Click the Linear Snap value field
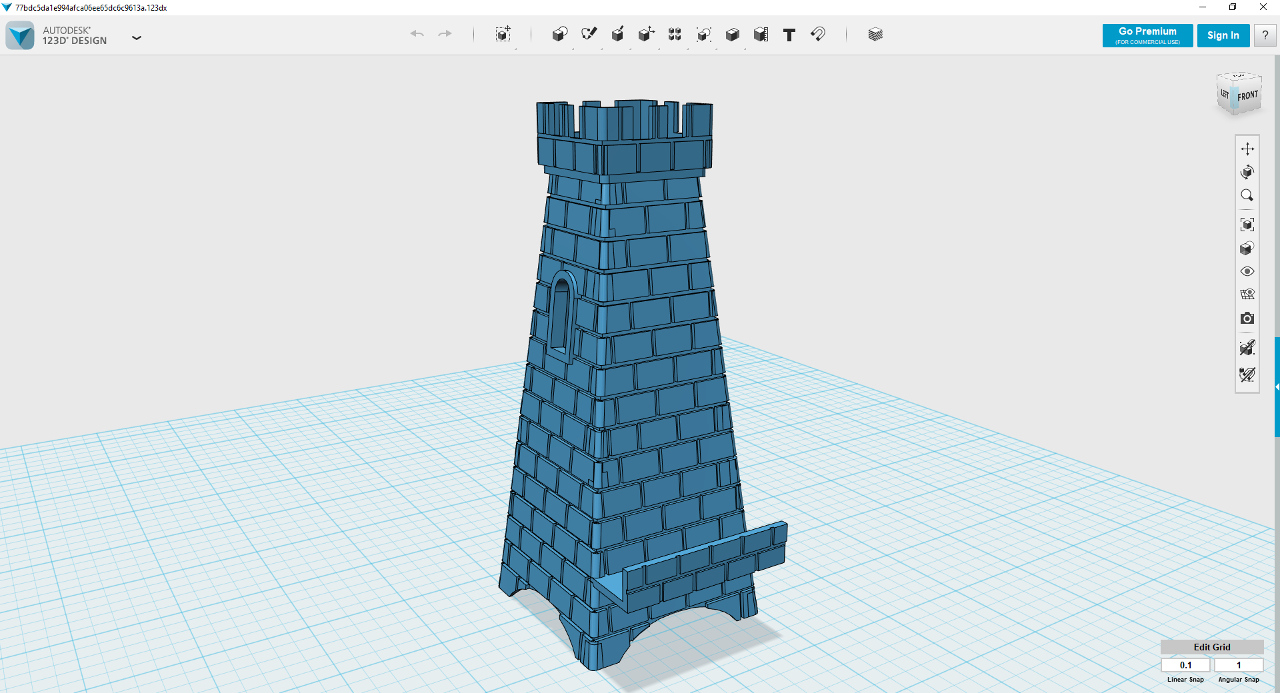 point(1186,665)
